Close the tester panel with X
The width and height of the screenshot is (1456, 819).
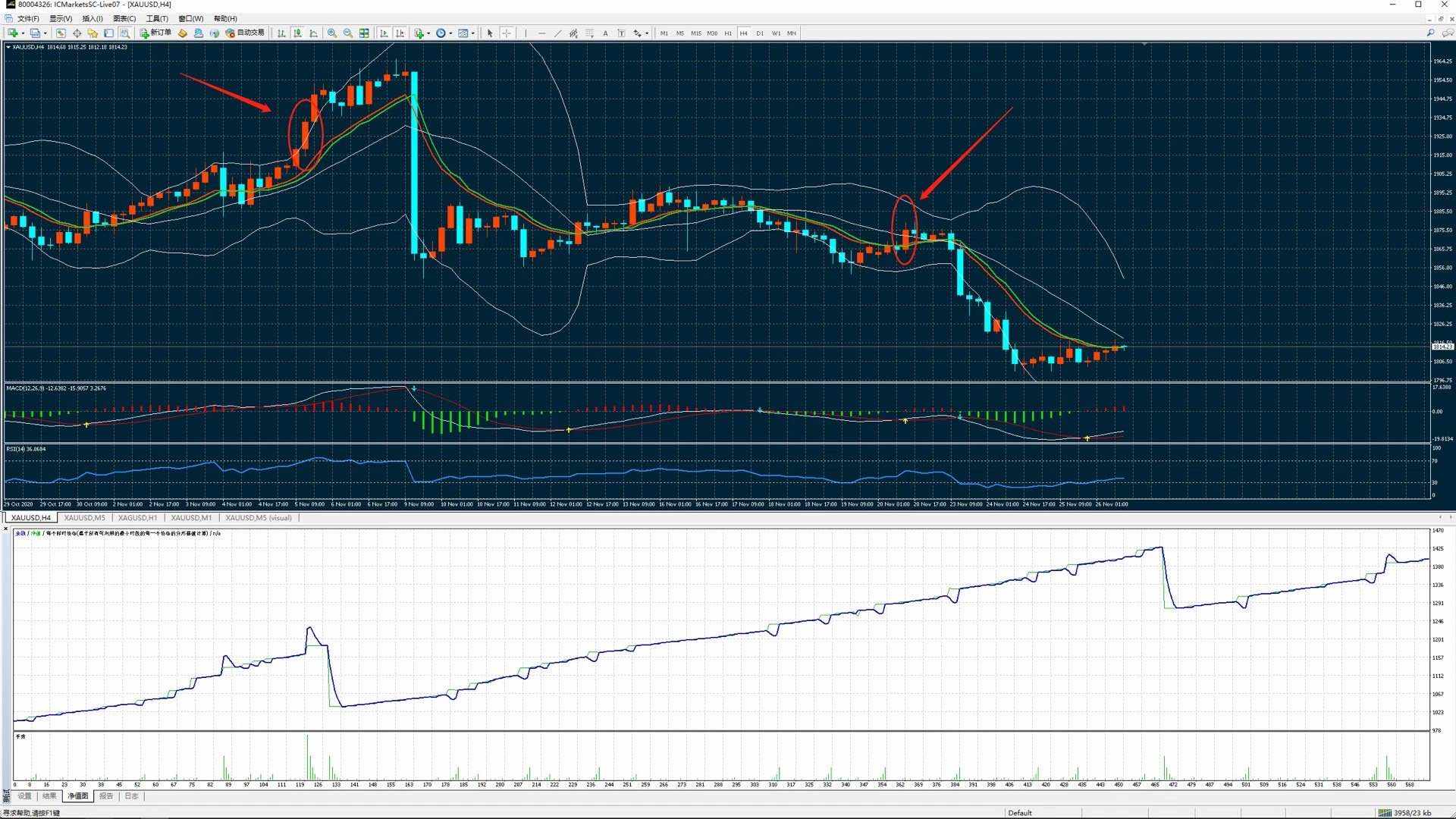[x=5, y=529]
